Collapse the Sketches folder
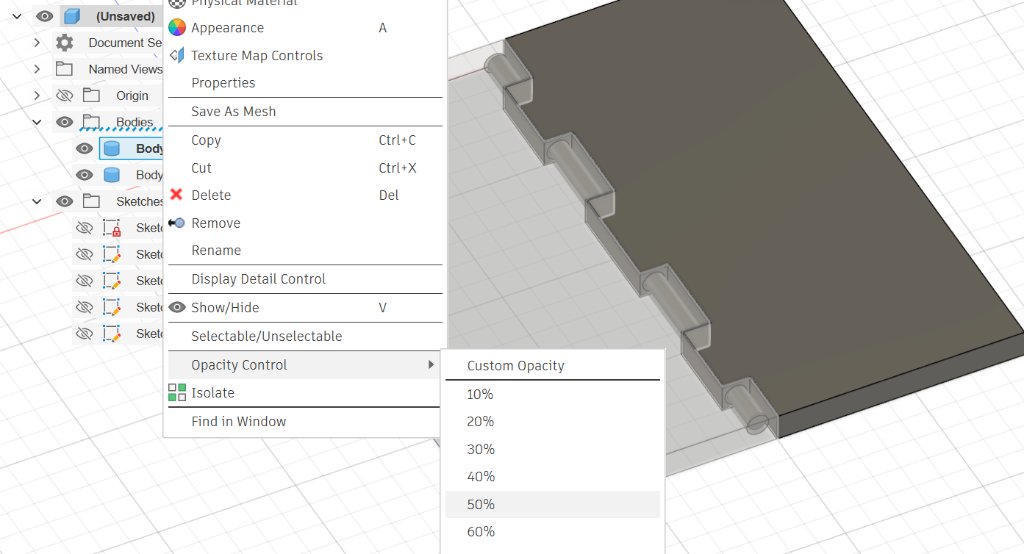Screen dimensions: 1024x554 37,201
